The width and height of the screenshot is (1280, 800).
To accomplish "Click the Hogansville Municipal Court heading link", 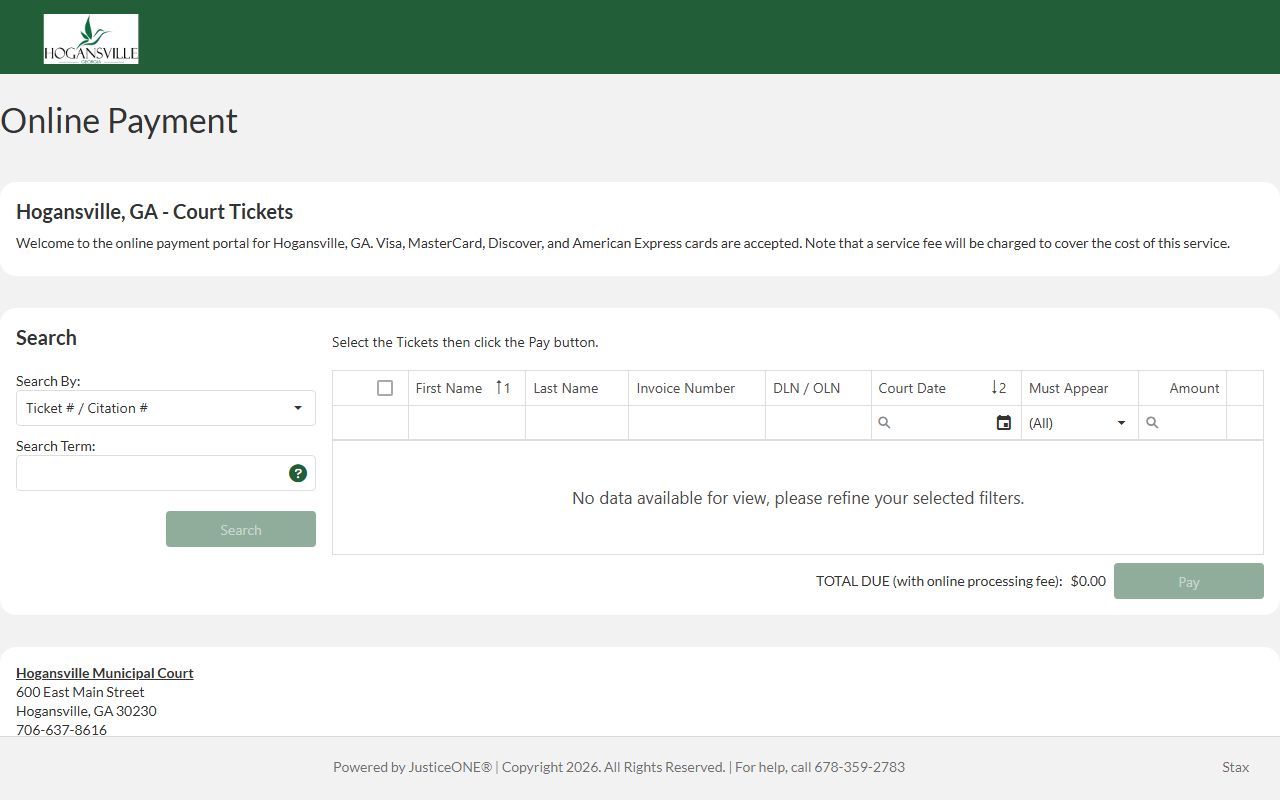I will [x=105, y=673].
